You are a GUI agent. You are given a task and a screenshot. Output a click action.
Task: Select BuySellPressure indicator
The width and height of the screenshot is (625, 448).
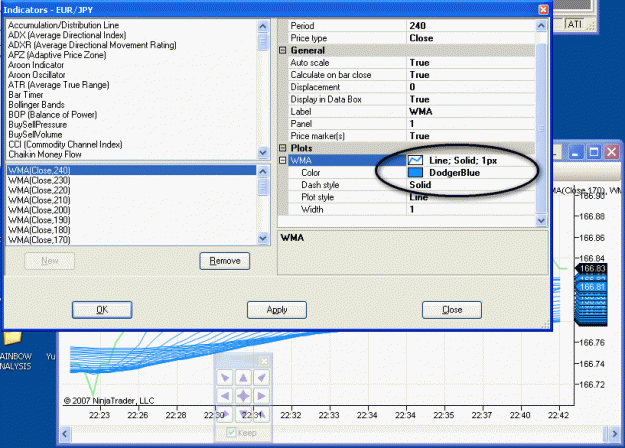[132, 125]
